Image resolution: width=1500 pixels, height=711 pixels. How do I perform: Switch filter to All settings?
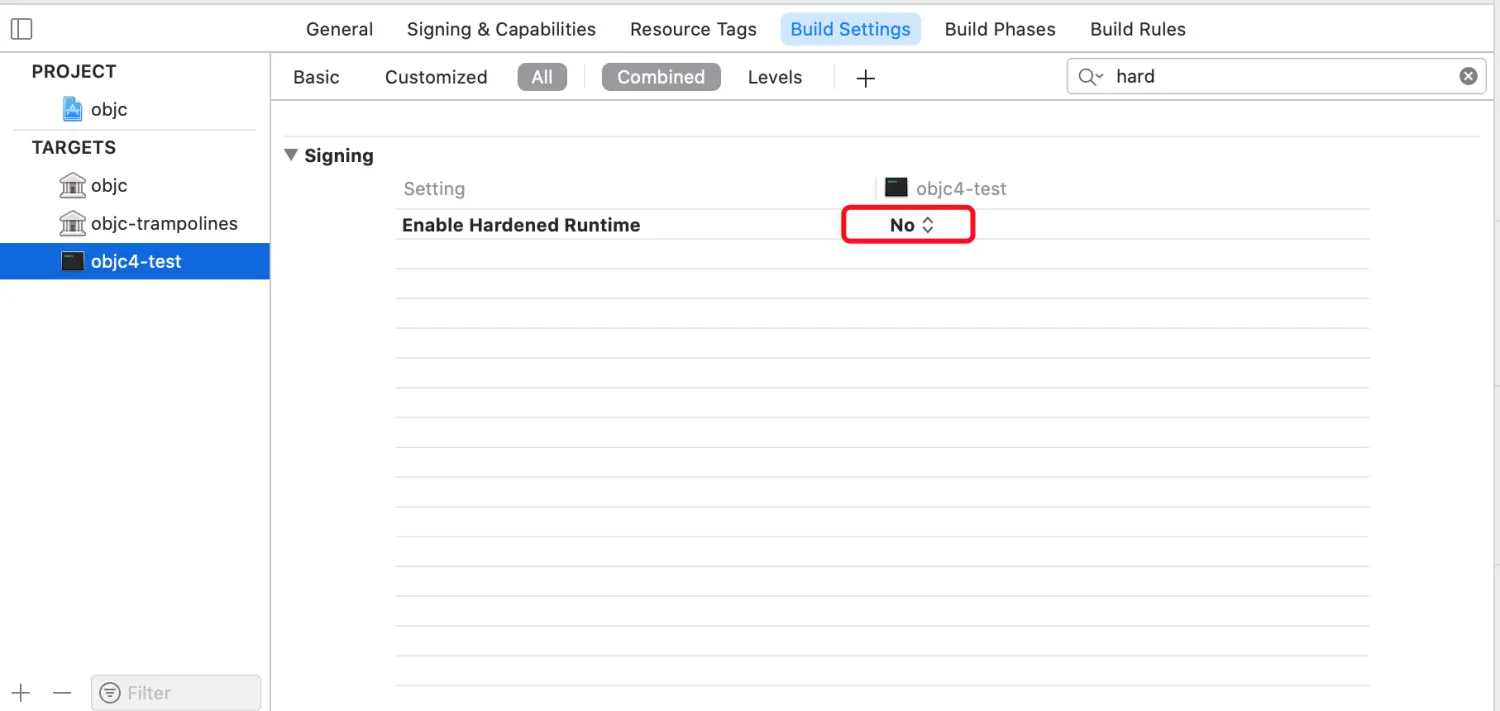pyautogui.click(x=542, y=77)
